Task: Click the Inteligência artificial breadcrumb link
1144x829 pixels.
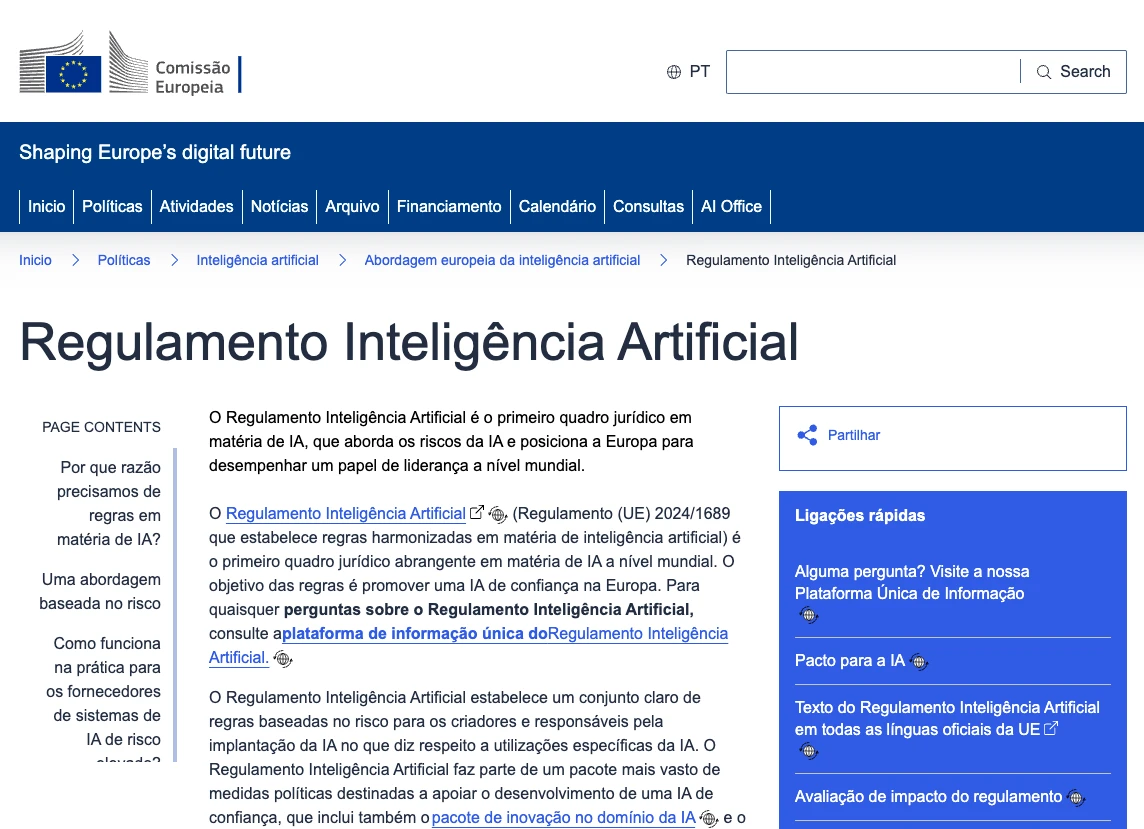Action: pos(257,260)
